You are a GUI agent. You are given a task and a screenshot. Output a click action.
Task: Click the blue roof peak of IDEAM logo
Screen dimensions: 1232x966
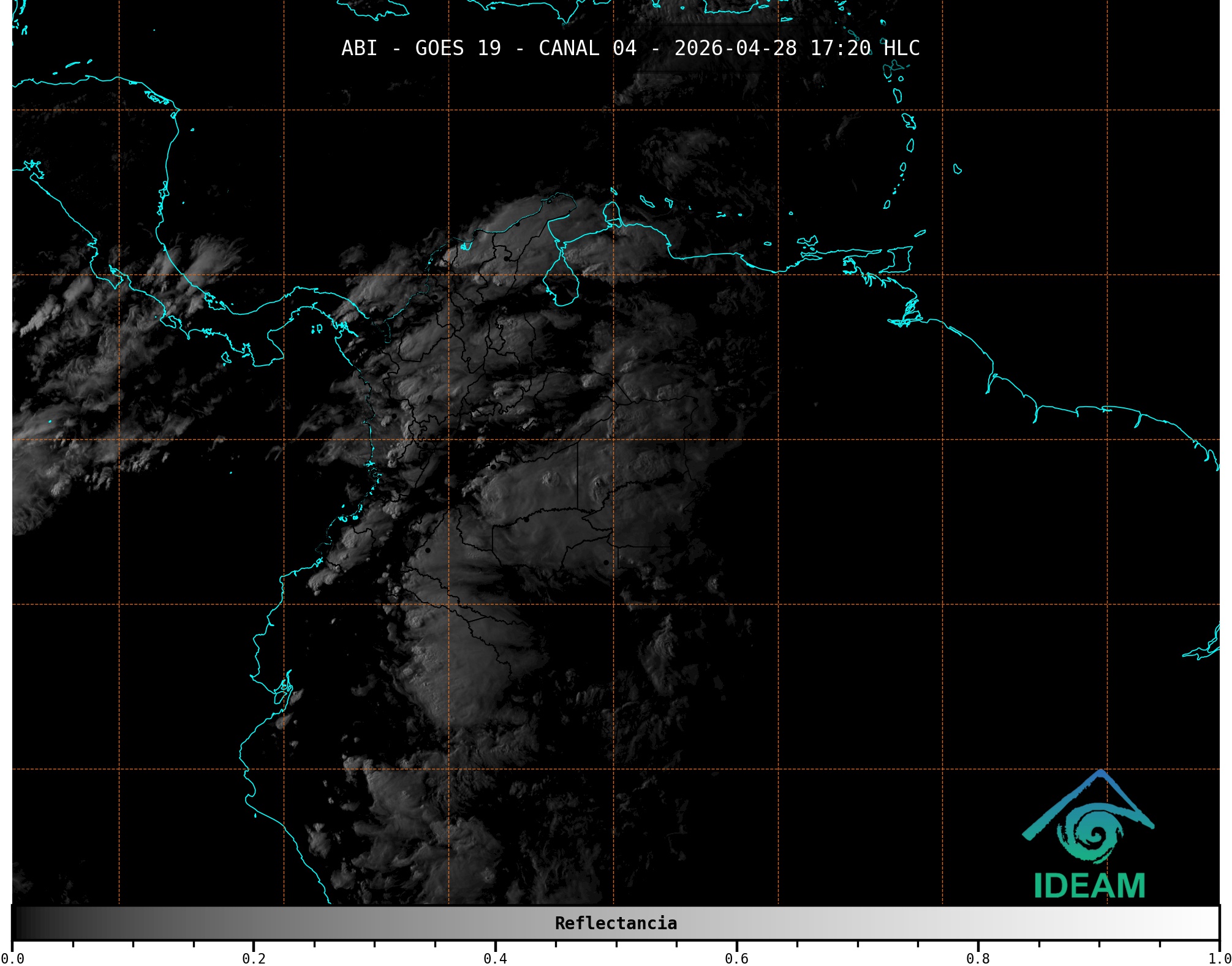click(1101, 774)
